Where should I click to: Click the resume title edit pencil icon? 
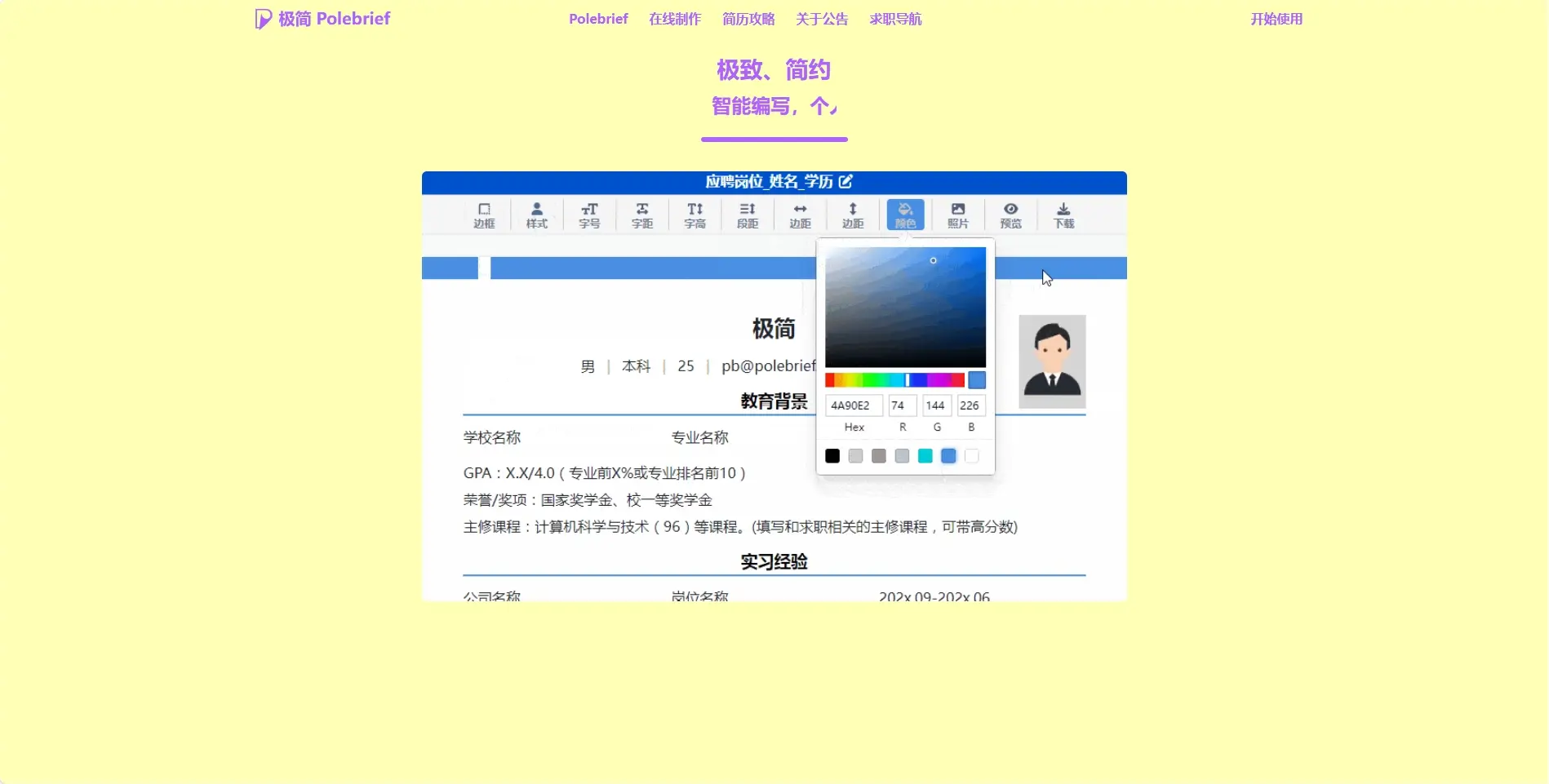pos(846,182)
